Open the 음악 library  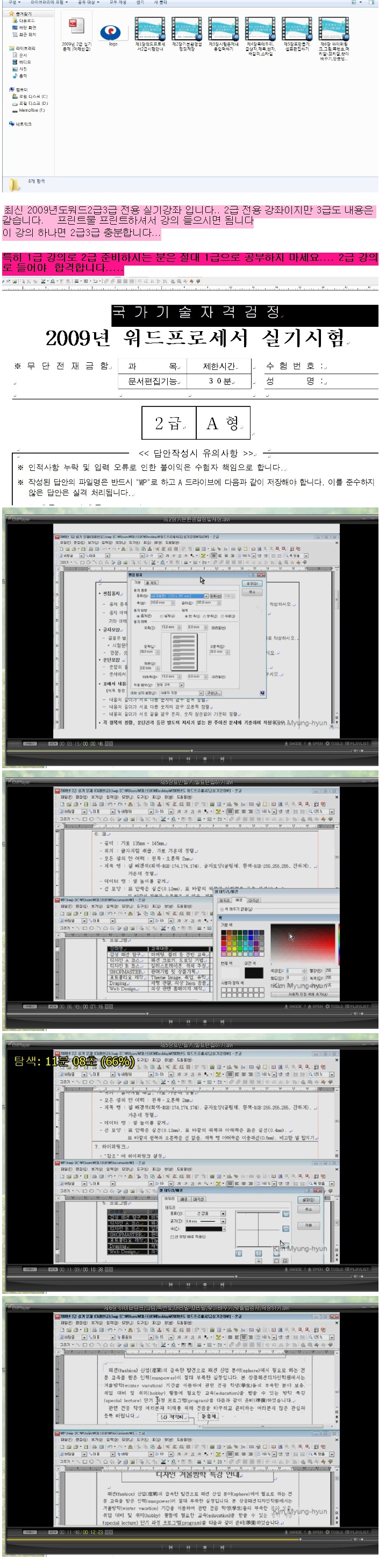click(19, 76)
